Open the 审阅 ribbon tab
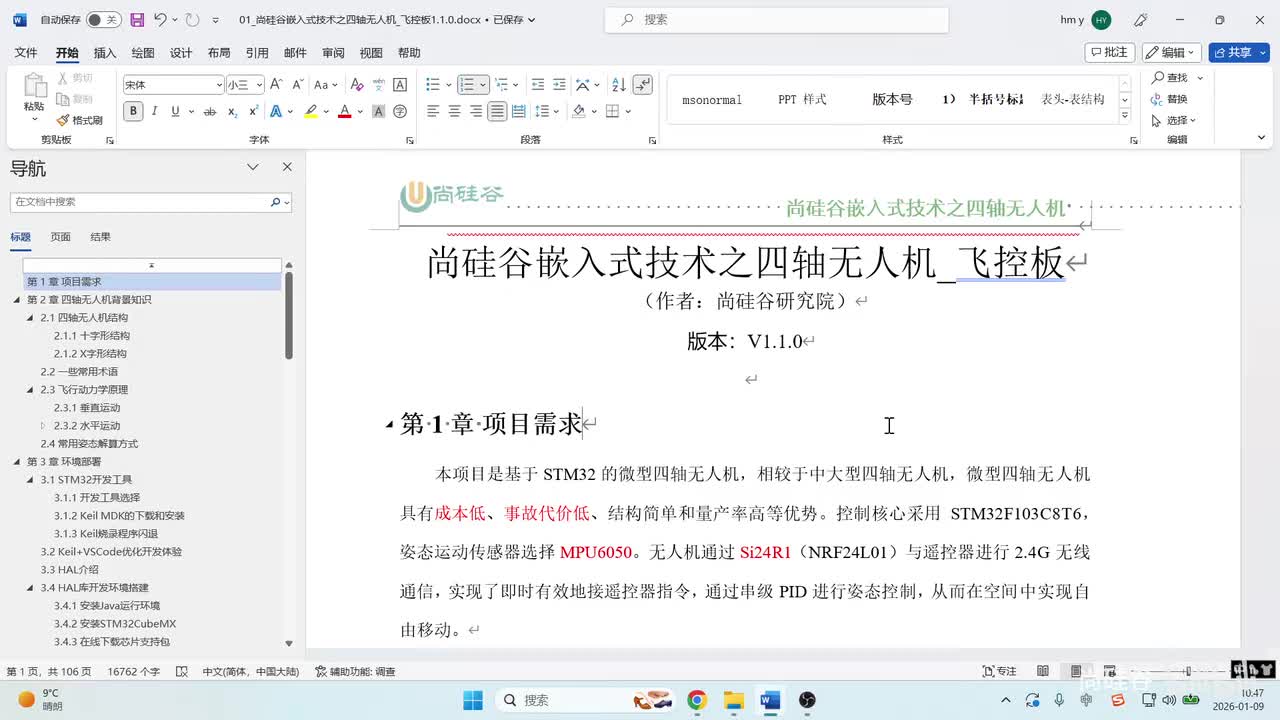 click(x=333, y=53)
